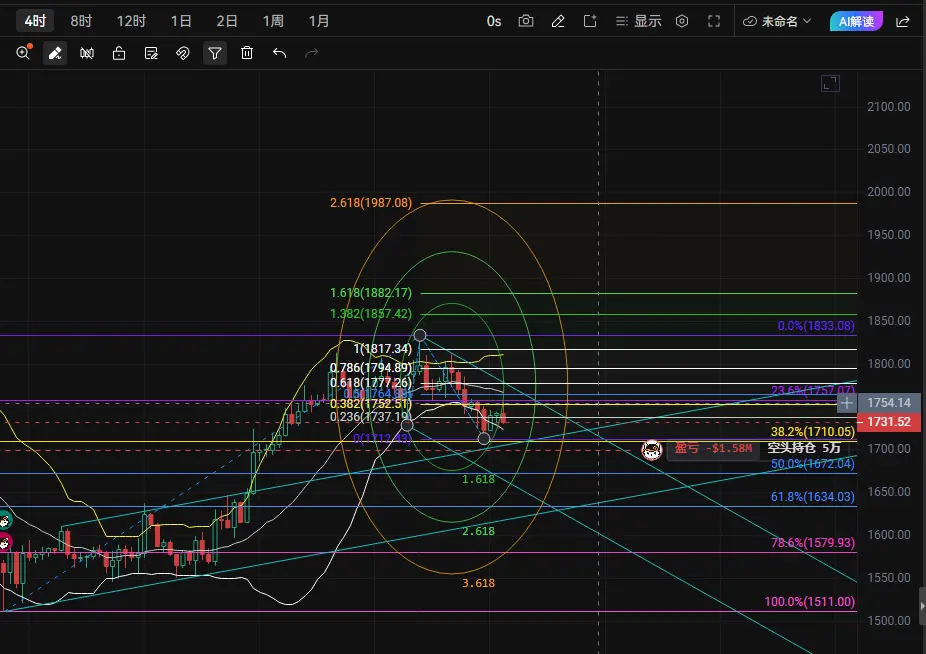
Task: Undo the last drawing action
Action: point(279,53)
